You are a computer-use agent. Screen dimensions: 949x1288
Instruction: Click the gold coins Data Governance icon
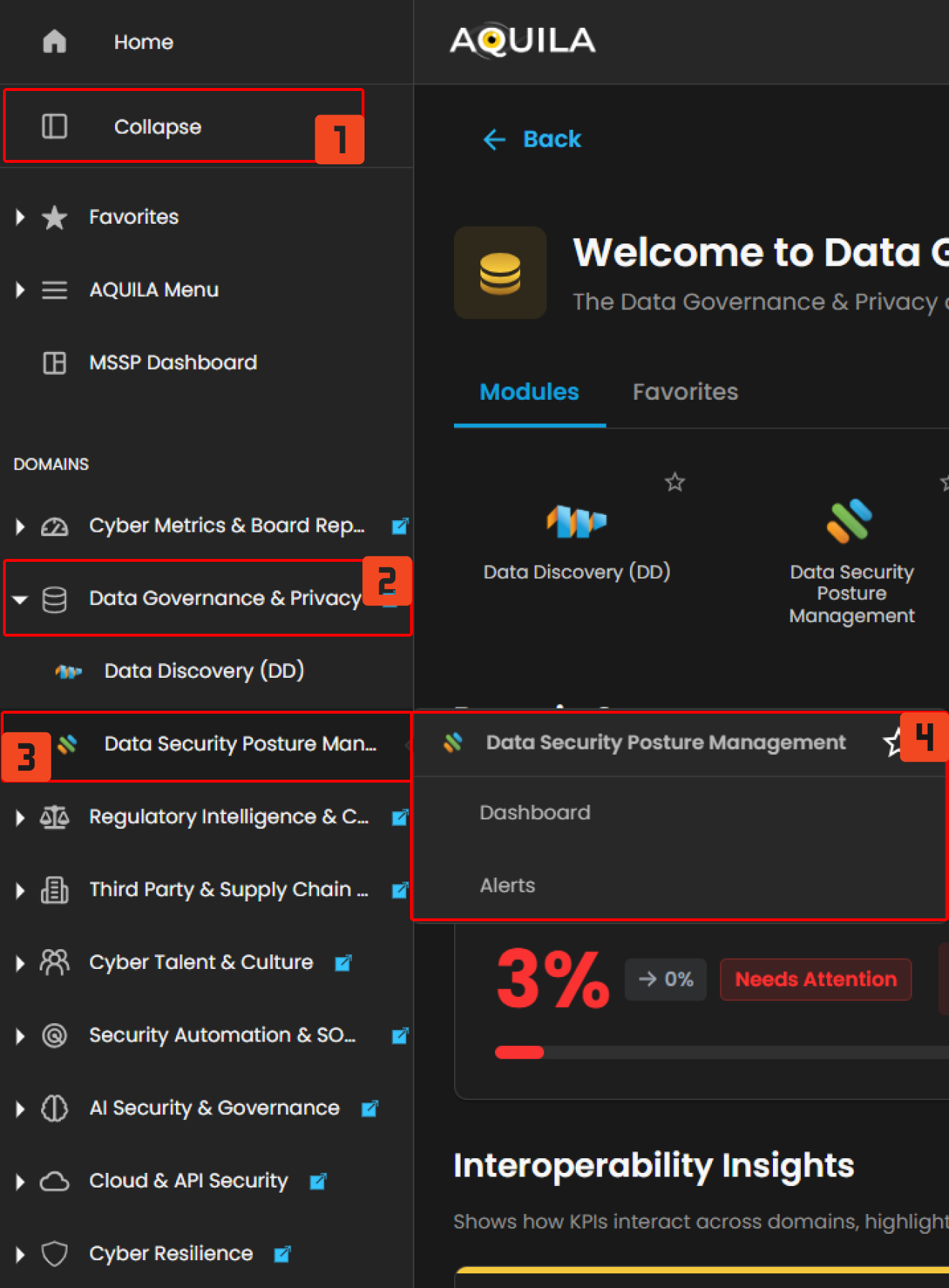coord(500,273)
